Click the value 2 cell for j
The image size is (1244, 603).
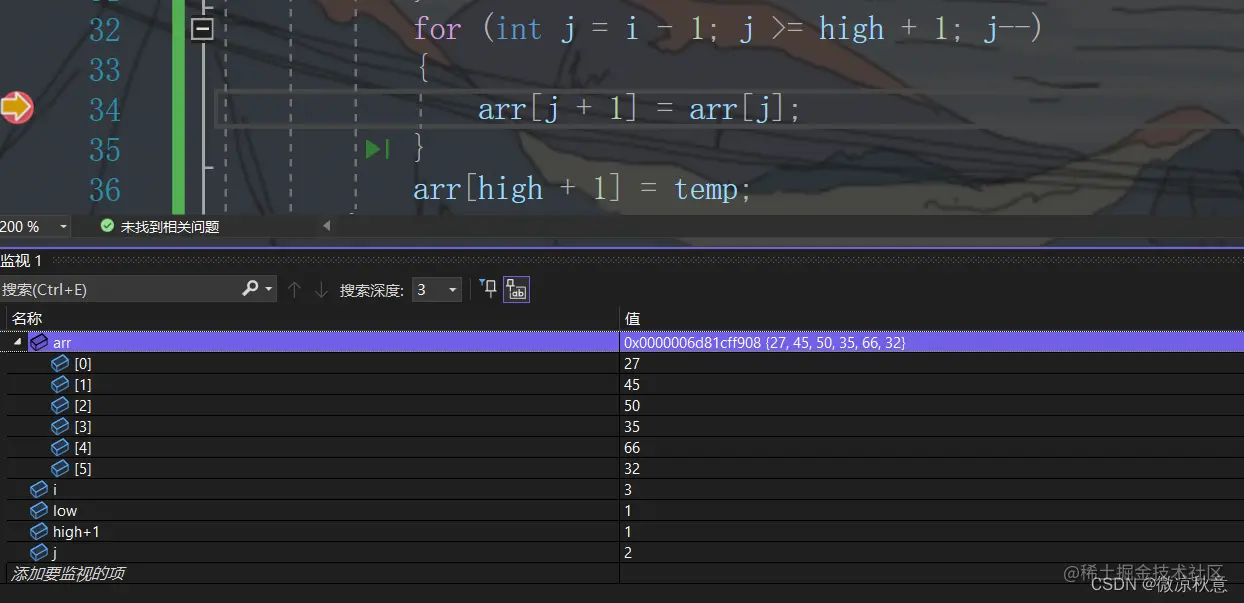tap(931, 553)
